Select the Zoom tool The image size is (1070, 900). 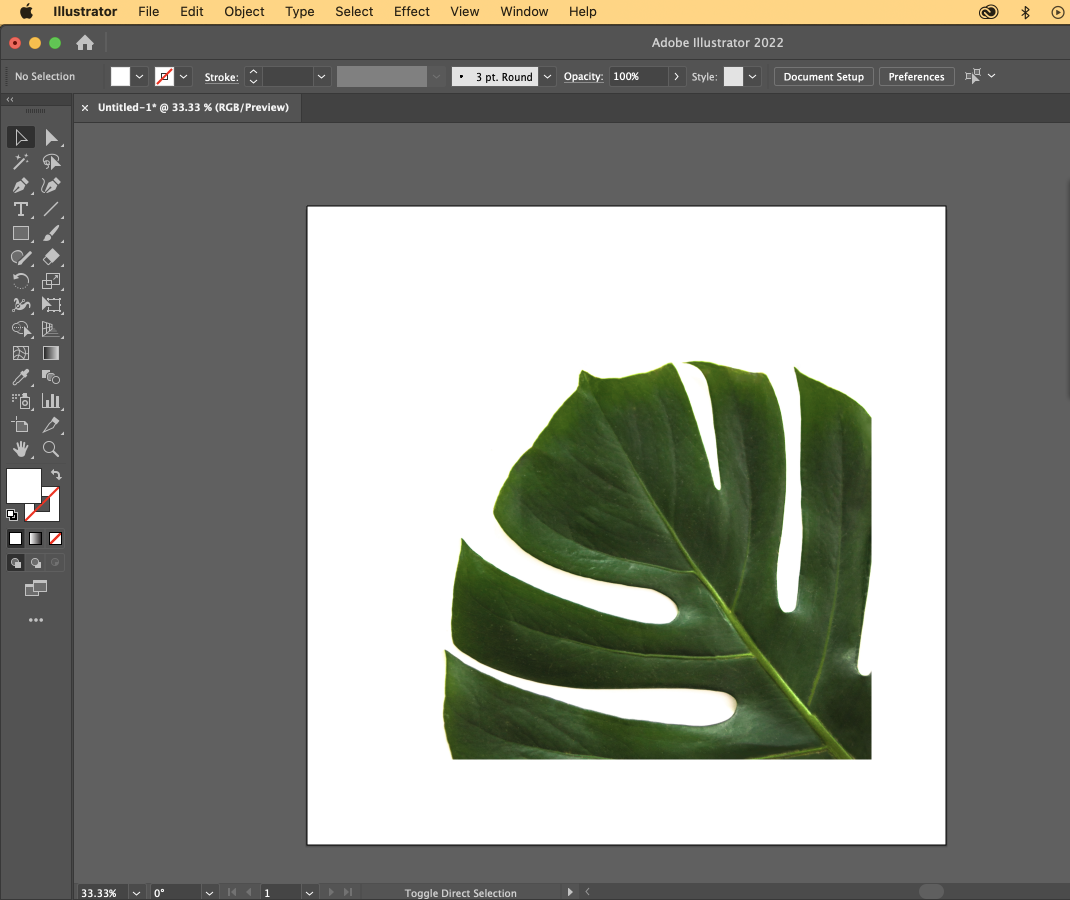tap(51, 449)
